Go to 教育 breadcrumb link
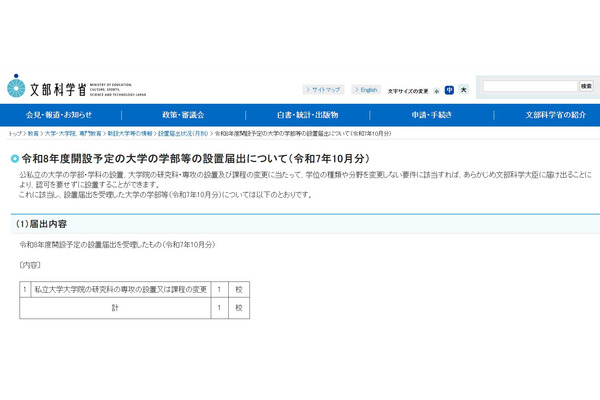600x400 pixels. [x=33, y=134]
